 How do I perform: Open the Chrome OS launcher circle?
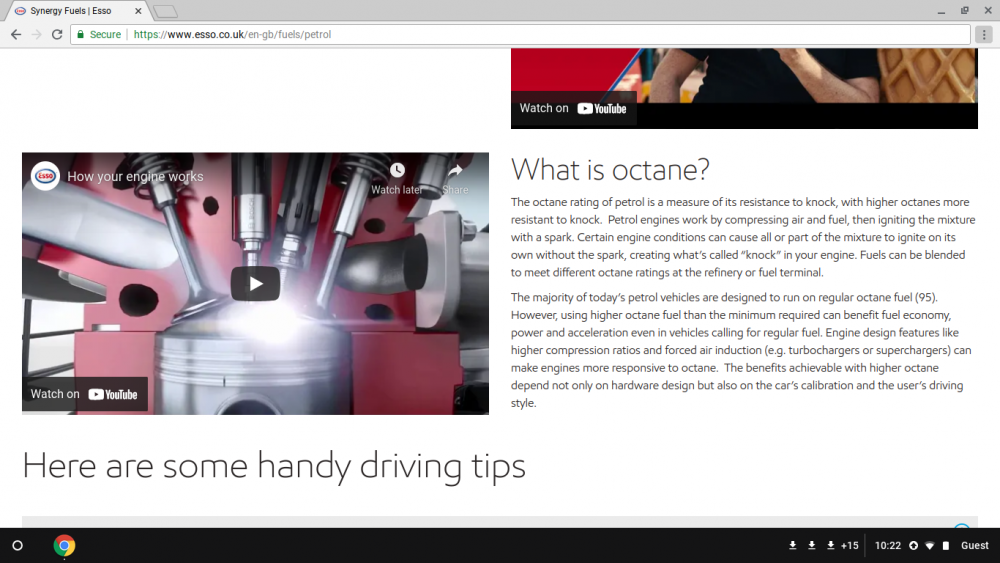pyautogui.click(x=18, y=546)
